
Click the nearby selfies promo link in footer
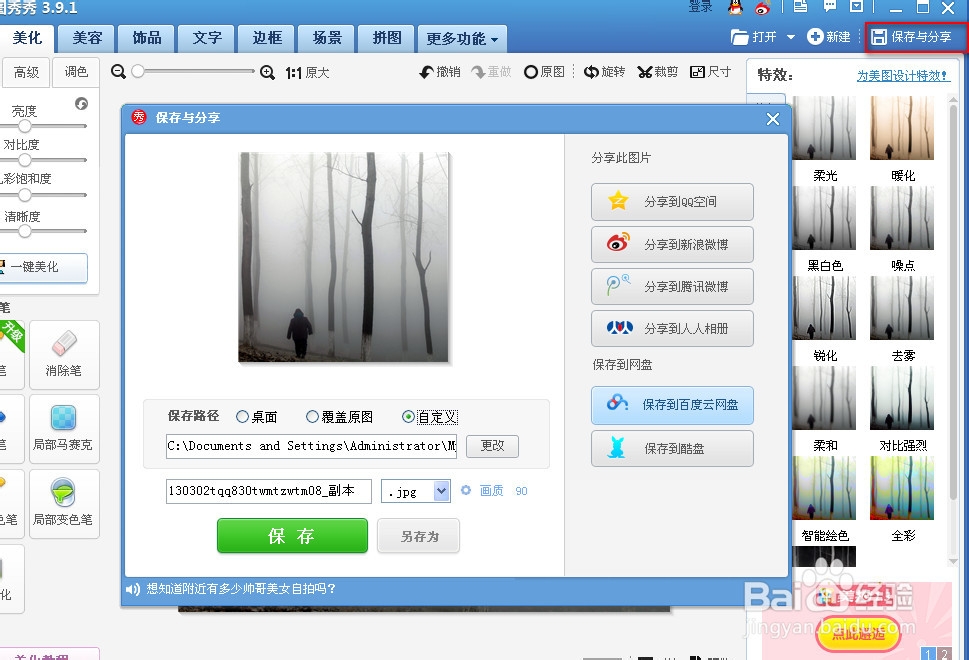point(240,589)
